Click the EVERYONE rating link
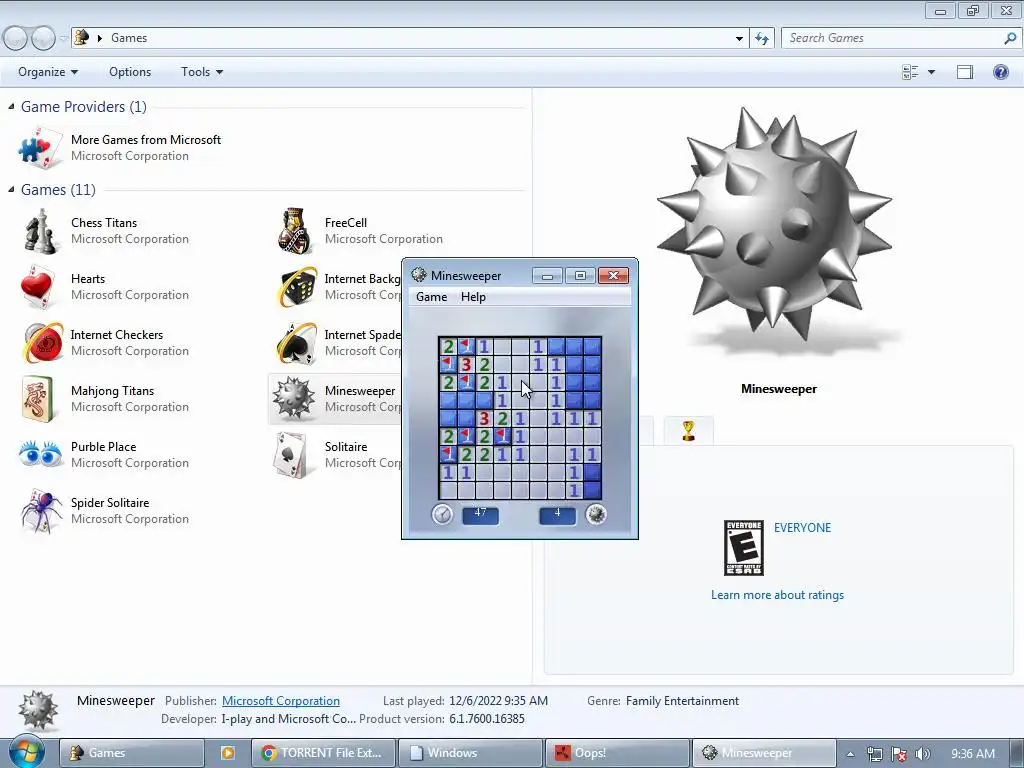 (803, 528)
